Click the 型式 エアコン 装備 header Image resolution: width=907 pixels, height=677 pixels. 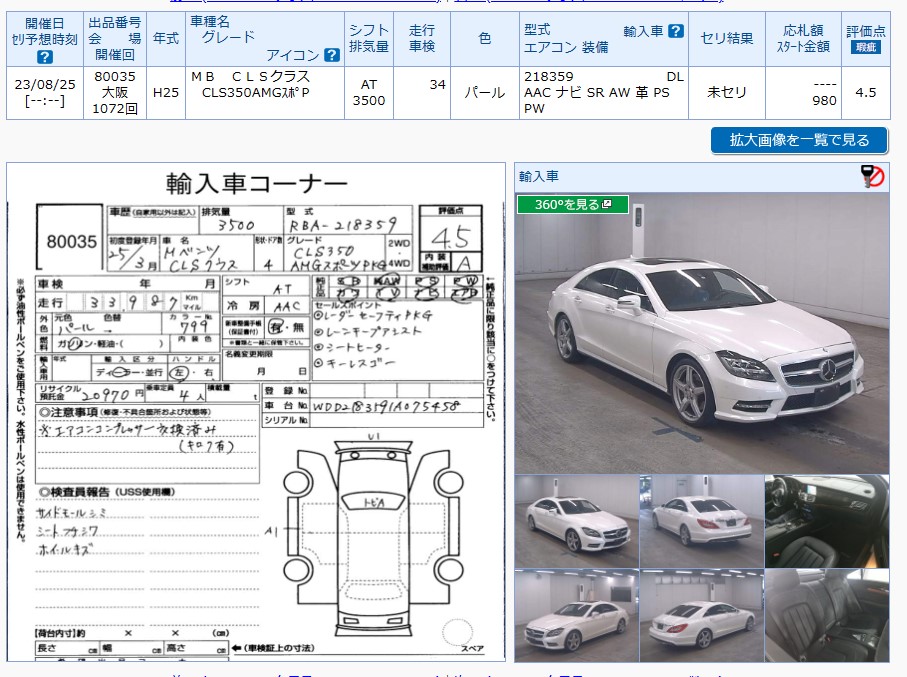pos(604,39)
